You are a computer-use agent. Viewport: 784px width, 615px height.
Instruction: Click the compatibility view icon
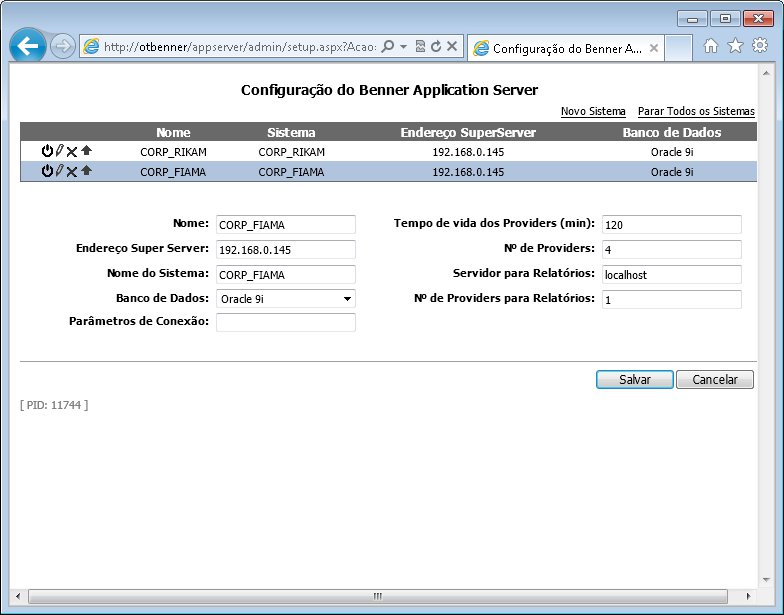[420, 46]
